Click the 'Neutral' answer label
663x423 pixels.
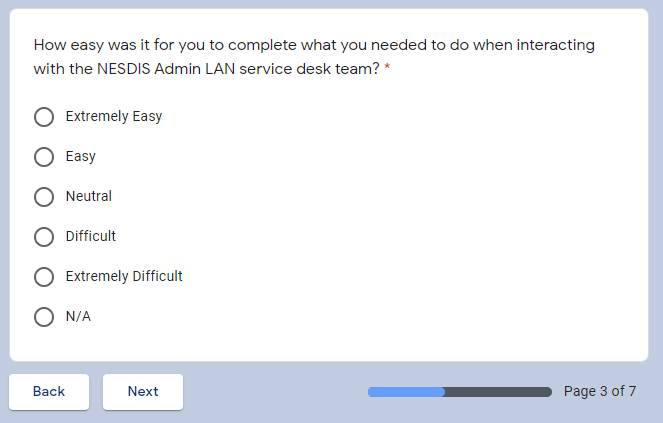89,196
